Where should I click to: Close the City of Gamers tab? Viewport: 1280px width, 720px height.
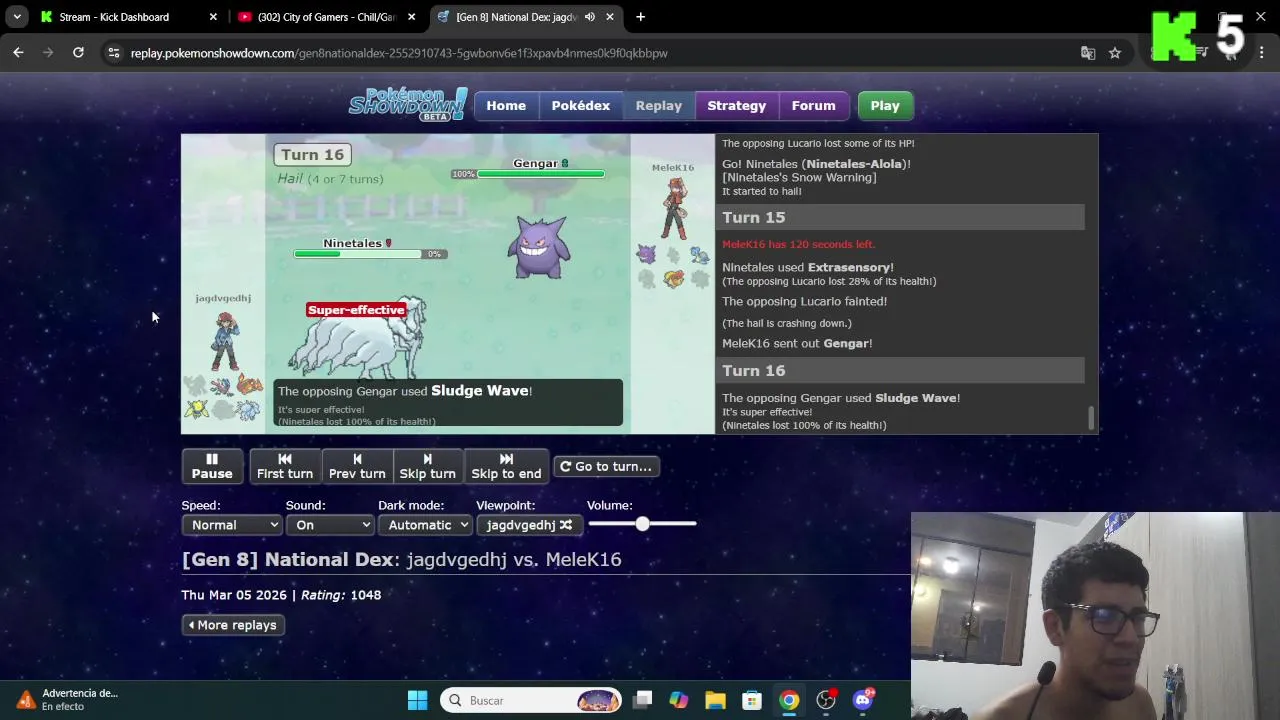tap(411, 17)
